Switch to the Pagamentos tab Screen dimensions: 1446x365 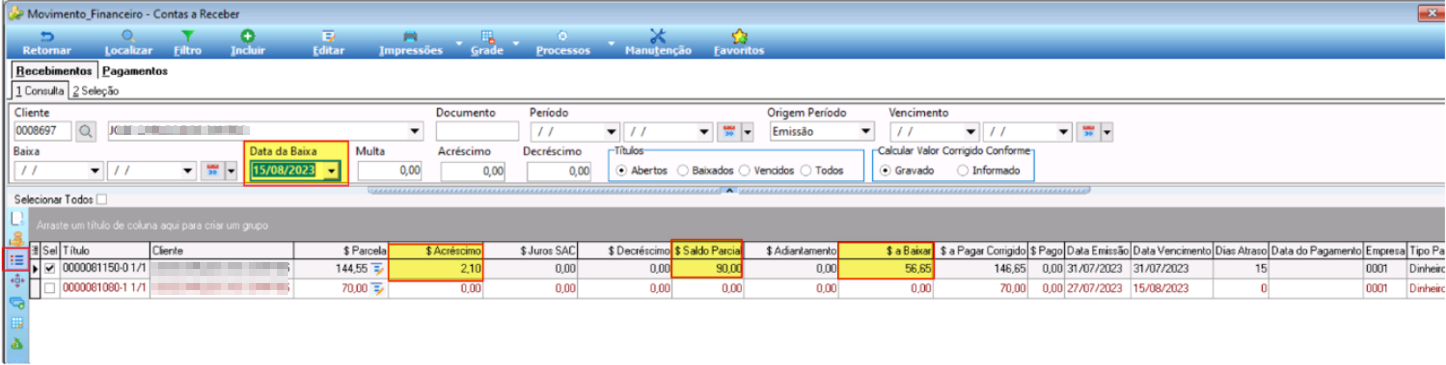pyautogui.click(x=134, y=71)
